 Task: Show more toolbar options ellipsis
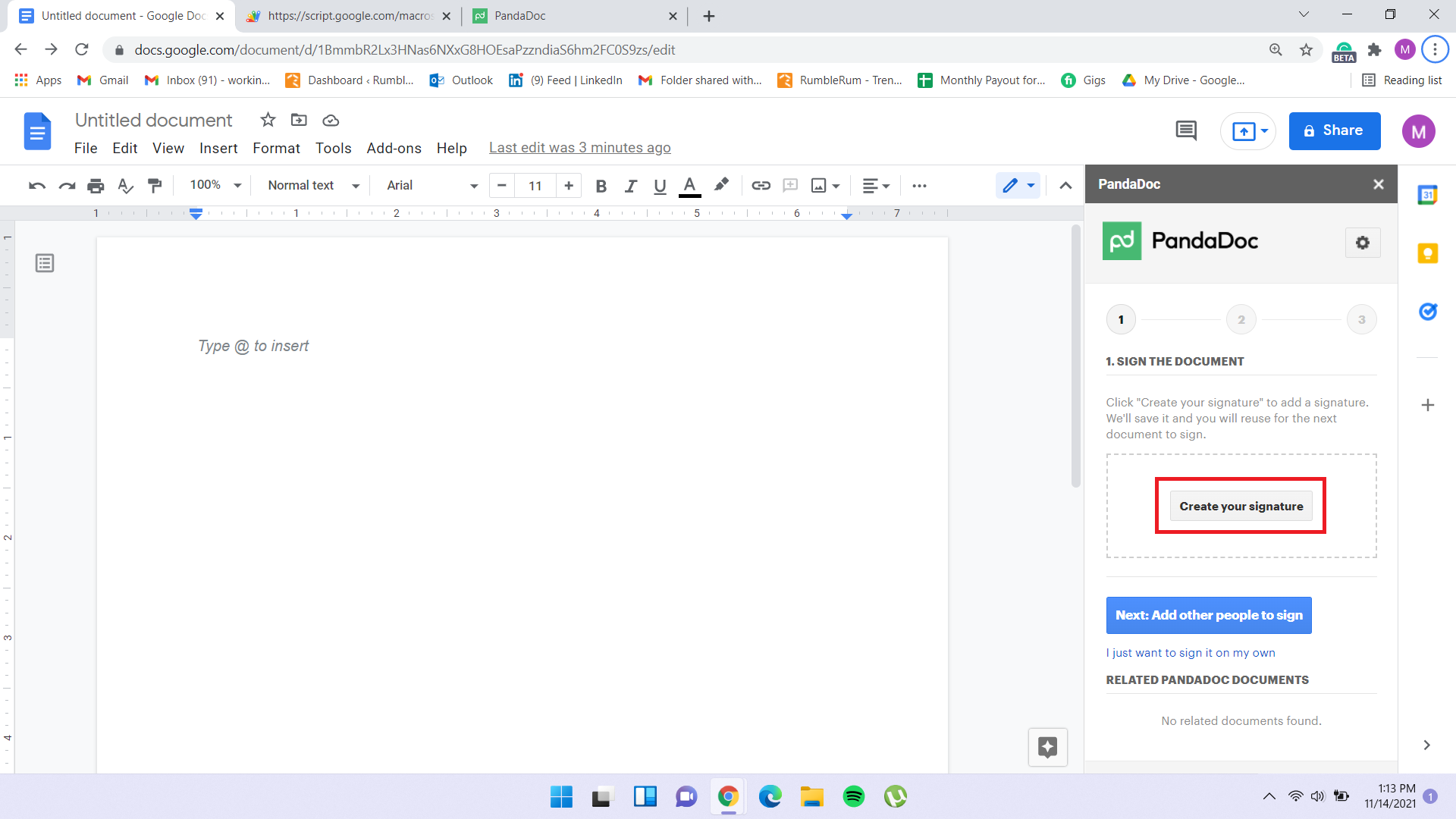919,186
